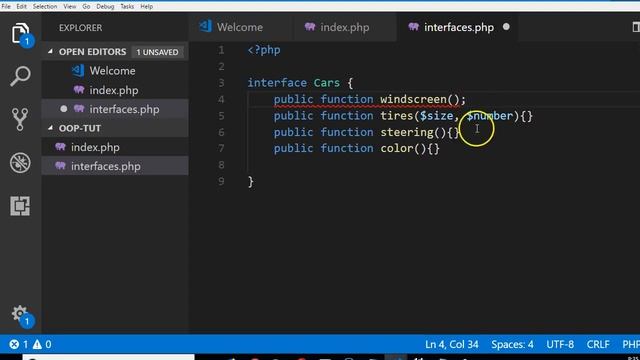Select the interfaces.php editor tab

(x=458, y=27)
